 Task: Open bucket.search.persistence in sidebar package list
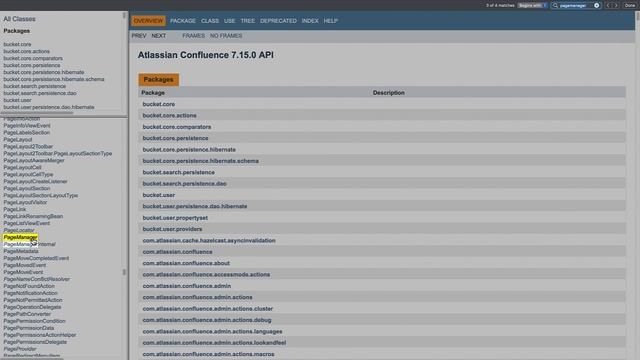click(x=35, y=86)
